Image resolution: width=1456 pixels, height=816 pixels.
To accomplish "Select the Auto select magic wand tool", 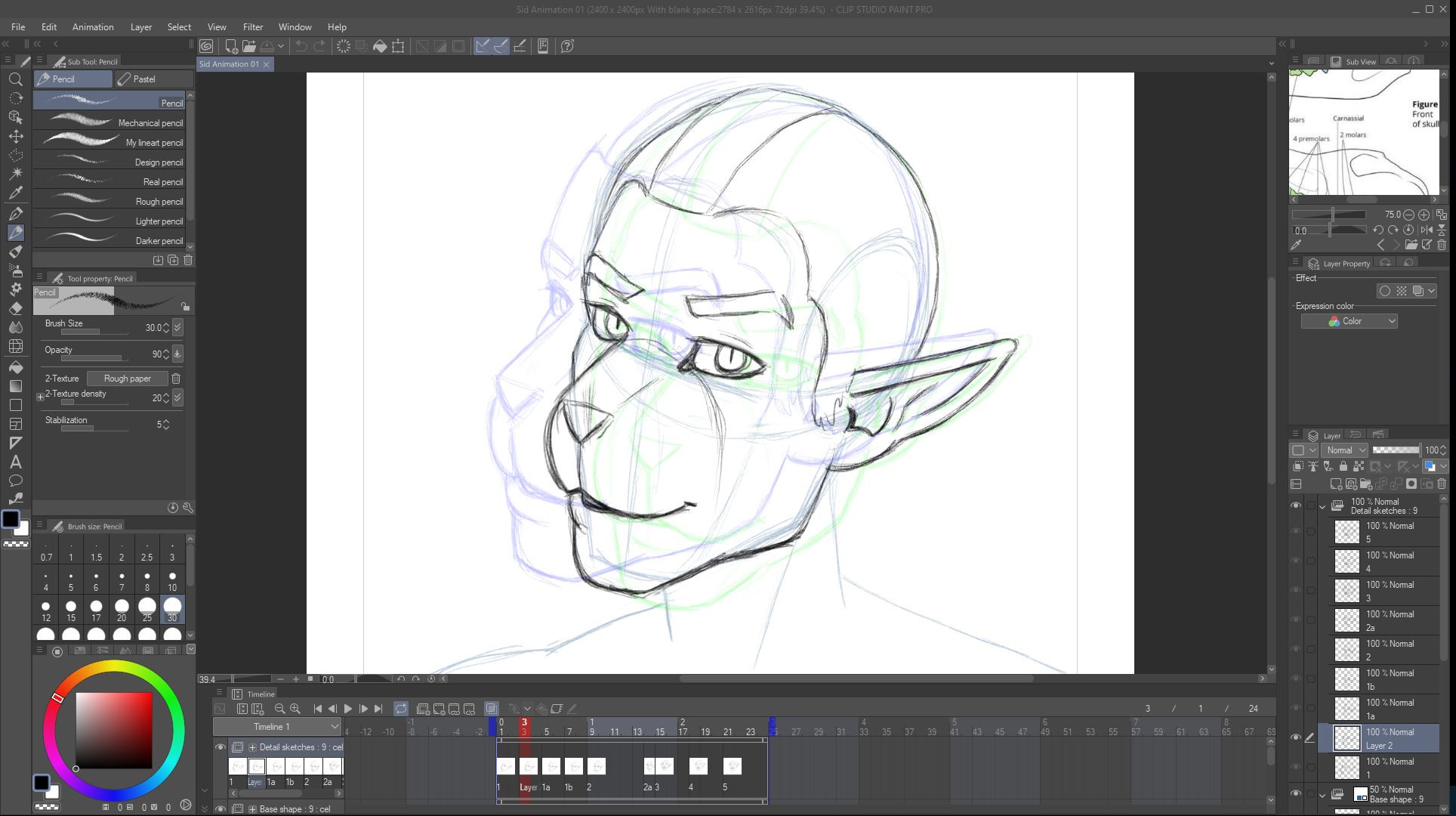I will click(x=15, y=174).
